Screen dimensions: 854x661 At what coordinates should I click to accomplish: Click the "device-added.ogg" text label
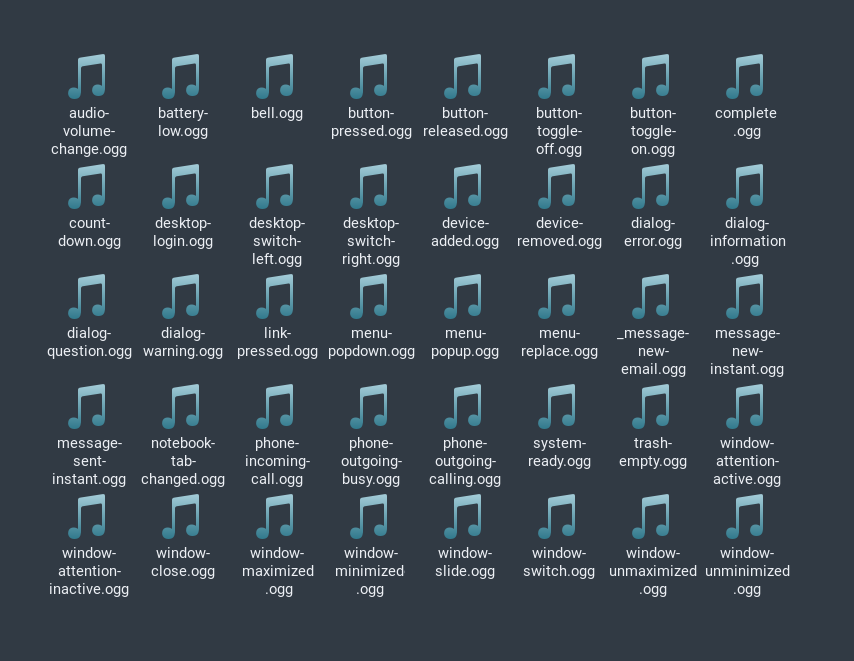coord(465,232)
